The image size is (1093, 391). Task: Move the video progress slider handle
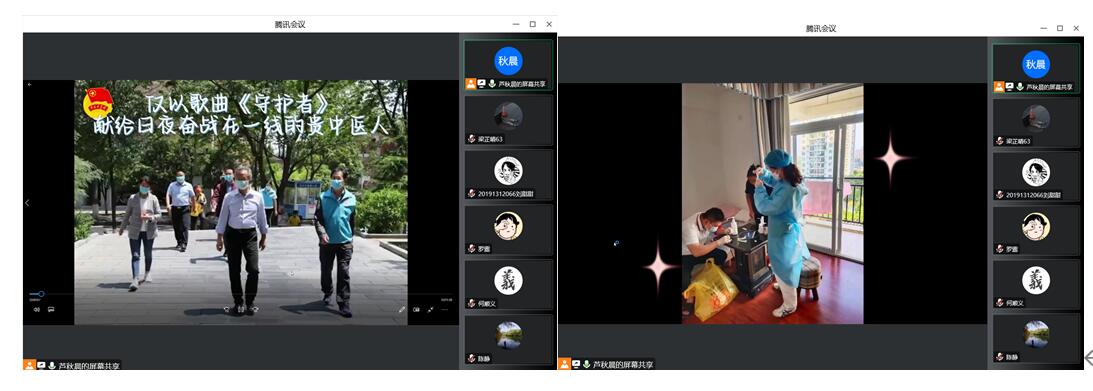click(41, 294)
